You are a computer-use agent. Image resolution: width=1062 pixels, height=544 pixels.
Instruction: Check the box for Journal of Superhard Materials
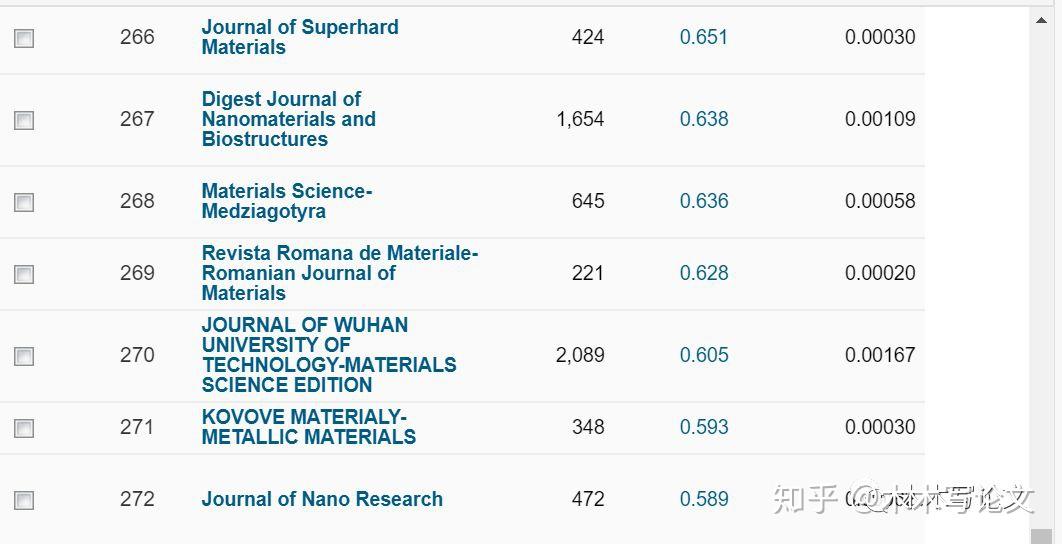(24, 39)
